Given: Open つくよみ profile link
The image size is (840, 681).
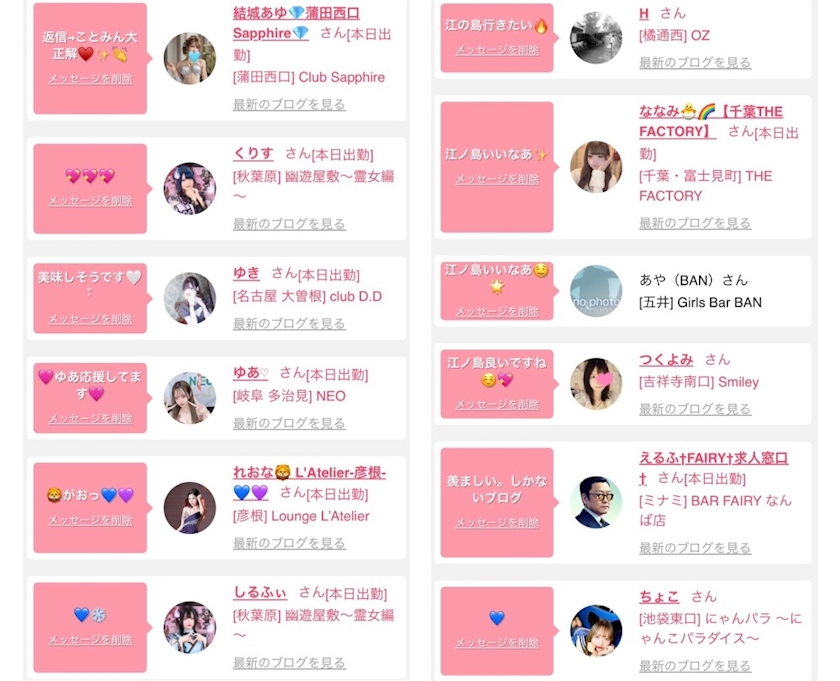Looking at the screenshot, I should 666,360.
